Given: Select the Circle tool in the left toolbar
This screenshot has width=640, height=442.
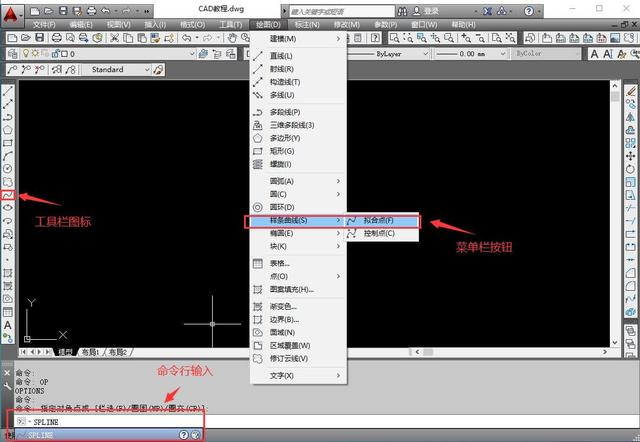Looking at the screenshot, I should [8, 169].
